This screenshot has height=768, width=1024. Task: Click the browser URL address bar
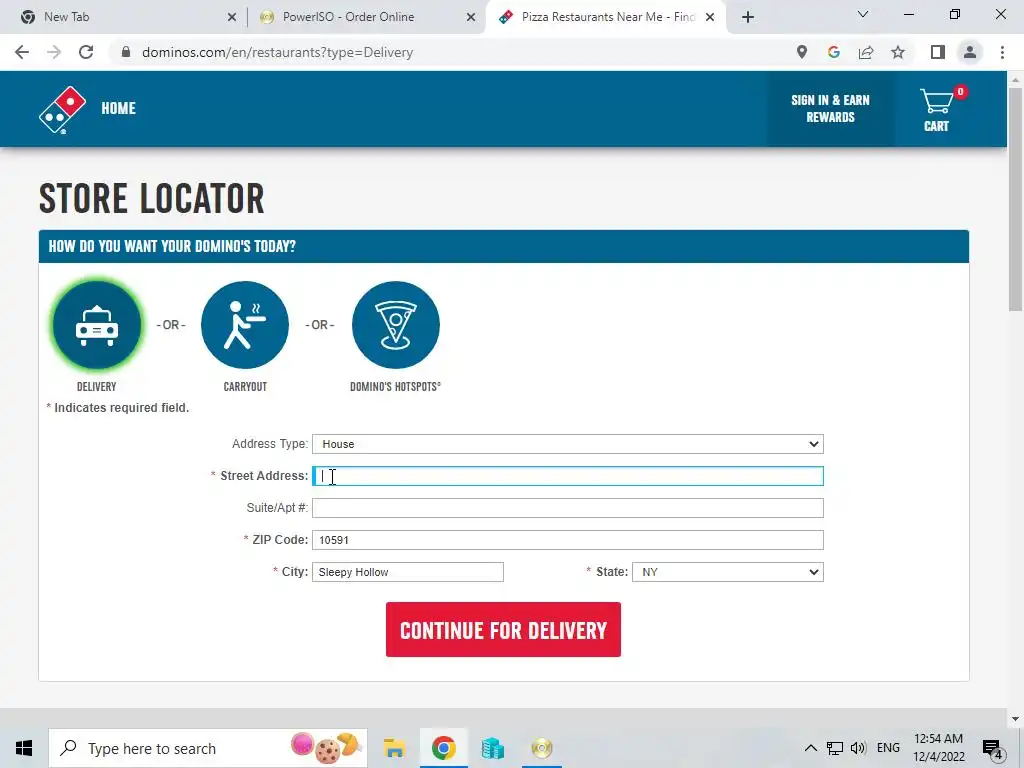coord(451,52)
